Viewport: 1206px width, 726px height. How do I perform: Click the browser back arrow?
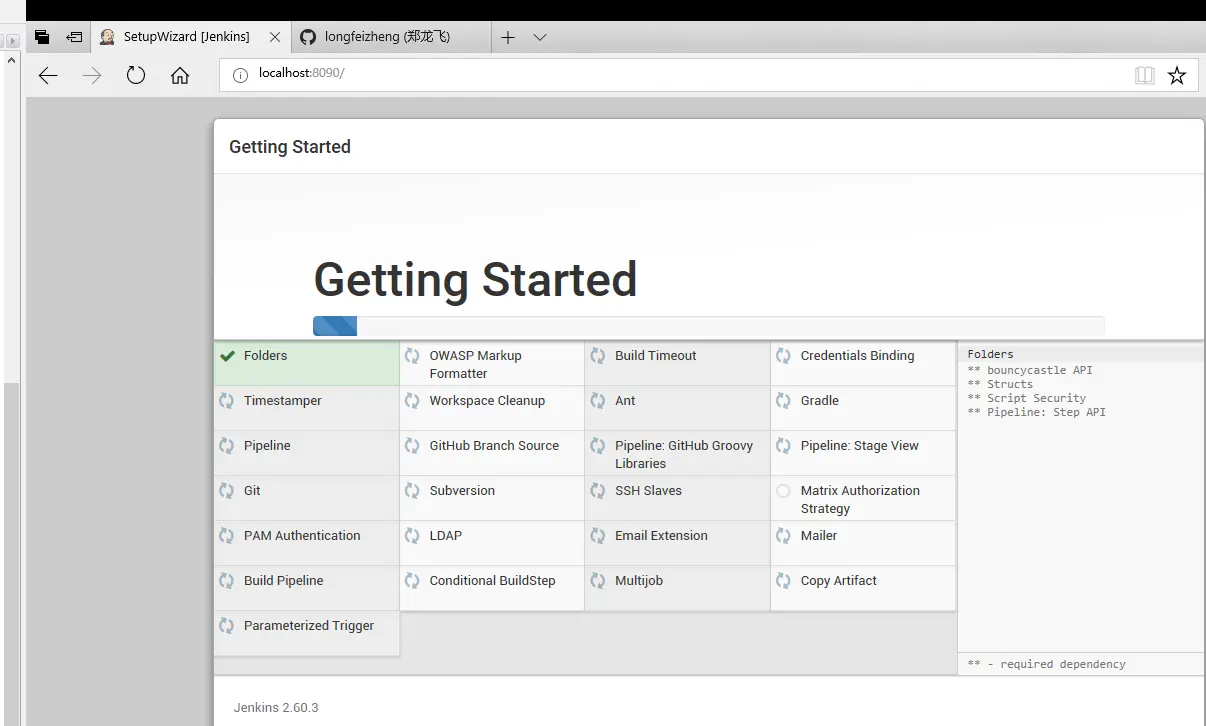click(x=47, y=74)
